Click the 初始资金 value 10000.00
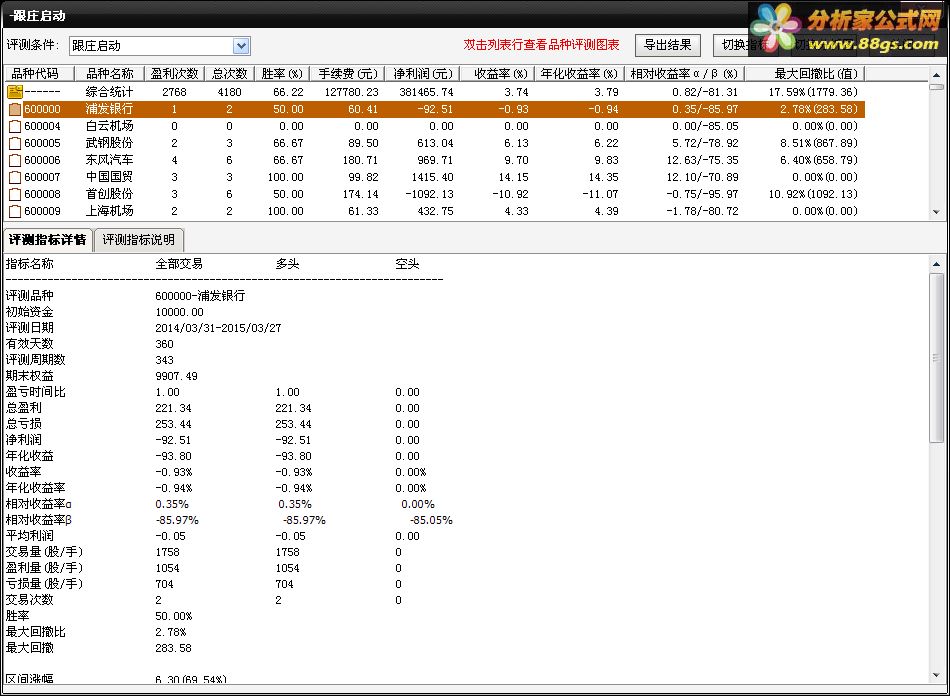 (179, 312)
